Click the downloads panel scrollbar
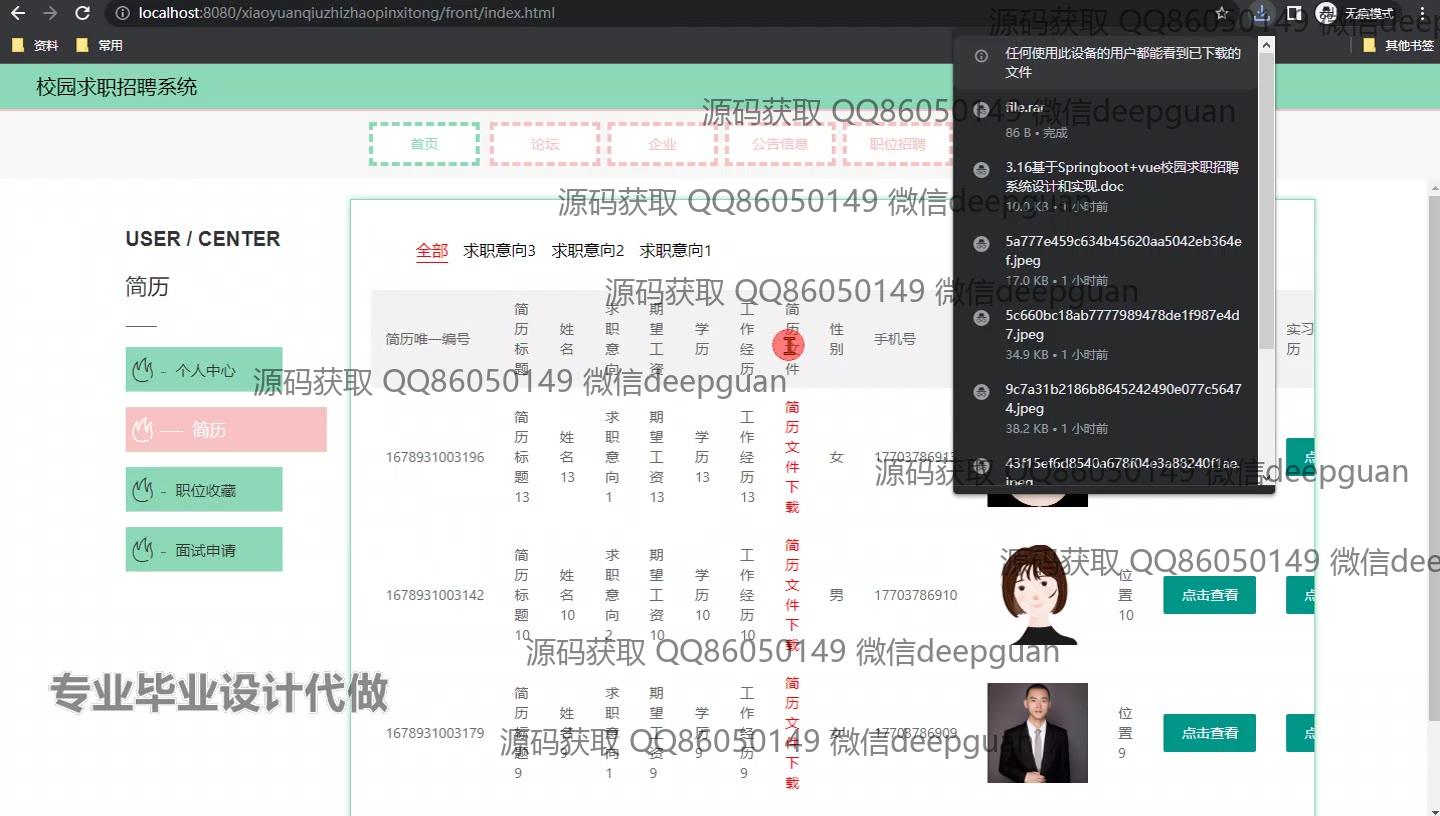This screenshot has height=816, width=1440. click(1266, 200)
